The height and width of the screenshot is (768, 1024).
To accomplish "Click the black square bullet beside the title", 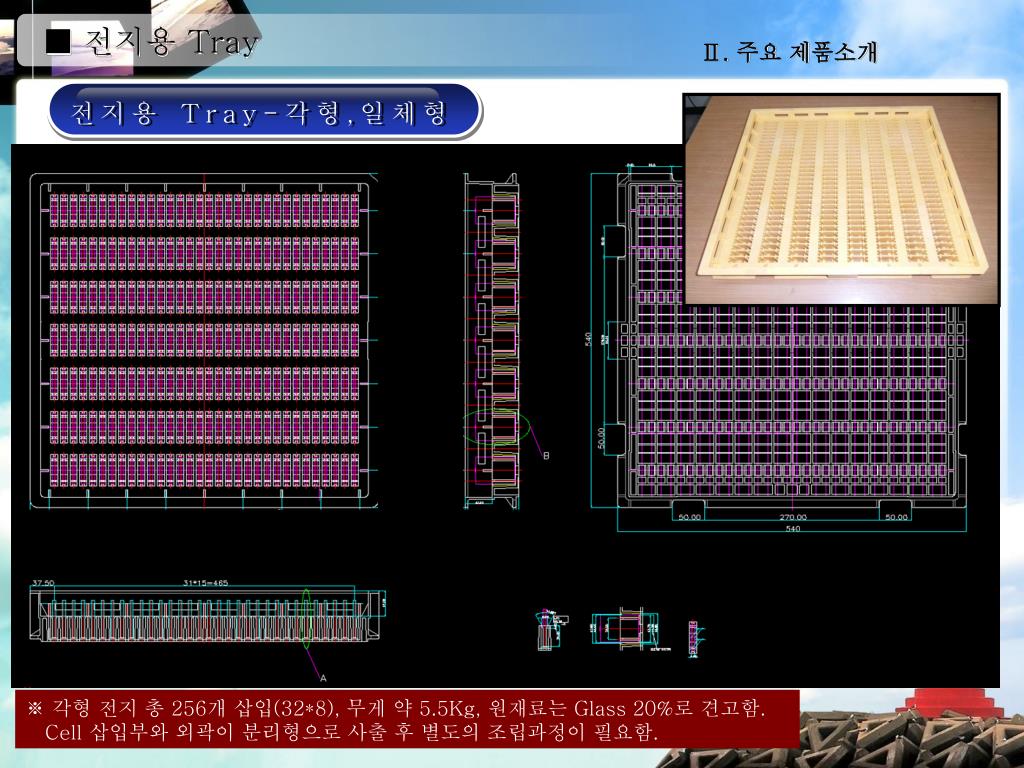I will [58, 42].
